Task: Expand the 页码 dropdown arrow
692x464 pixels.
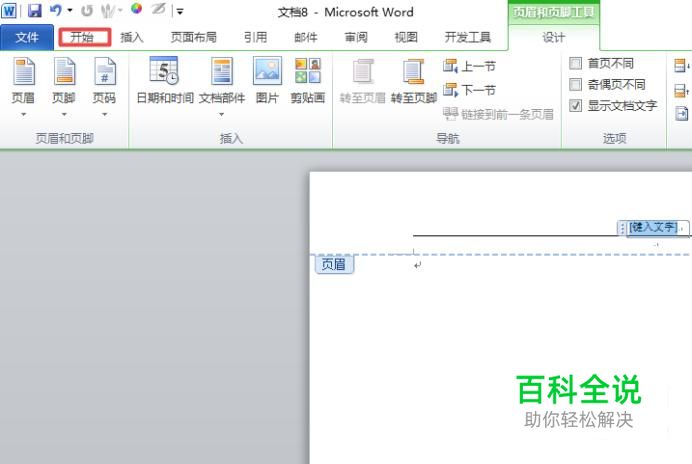Action: 105,114
